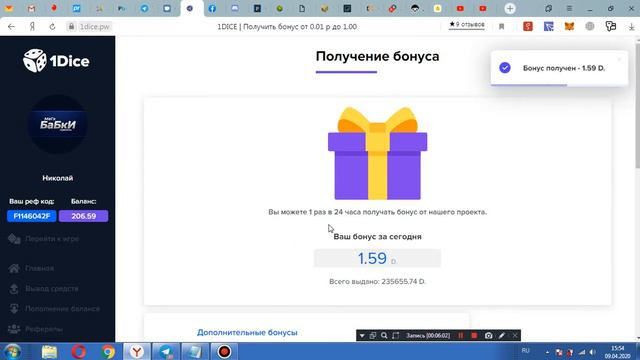640x360 pixels.
Task: Open the red extension icon in toolbar
Action: tap(528, 27)
